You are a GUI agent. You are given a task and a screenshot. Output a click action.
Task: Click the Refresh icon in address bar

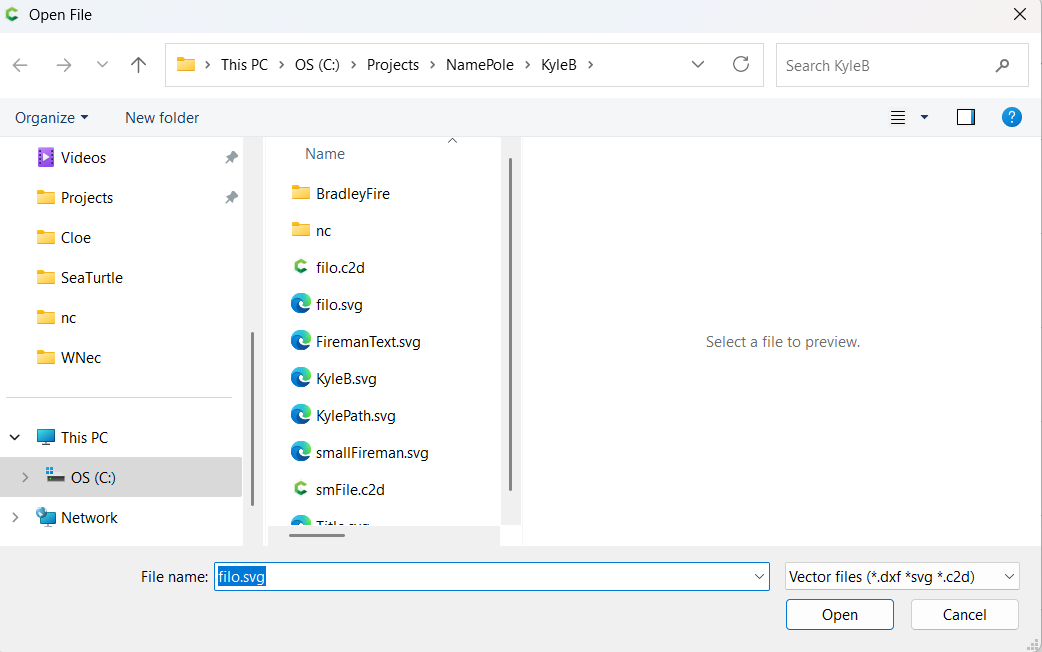(741, 65)
